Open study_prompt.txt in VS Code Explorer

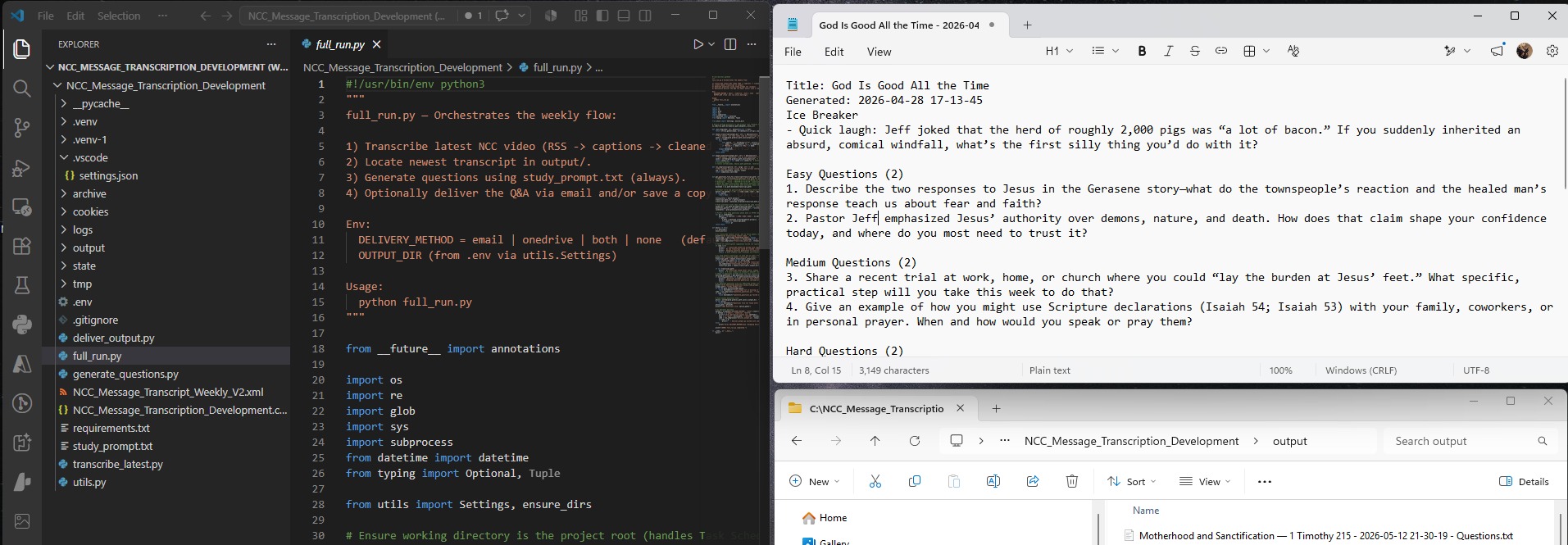pyautogui.click(x=112, y=446)
